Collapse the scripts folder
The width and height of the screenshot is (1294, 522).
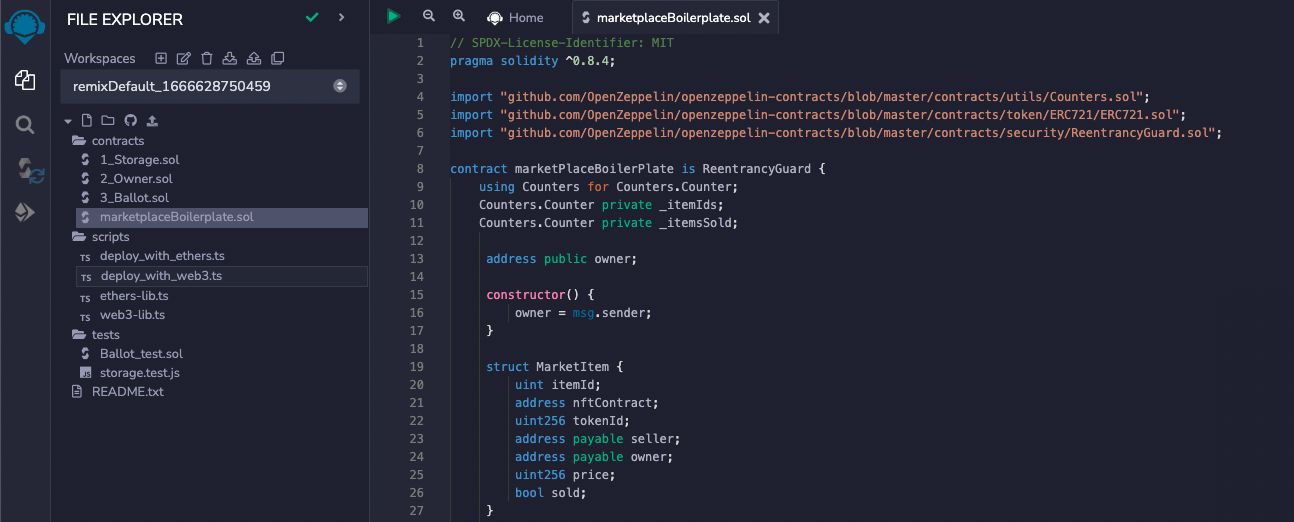tap(101, 237)
